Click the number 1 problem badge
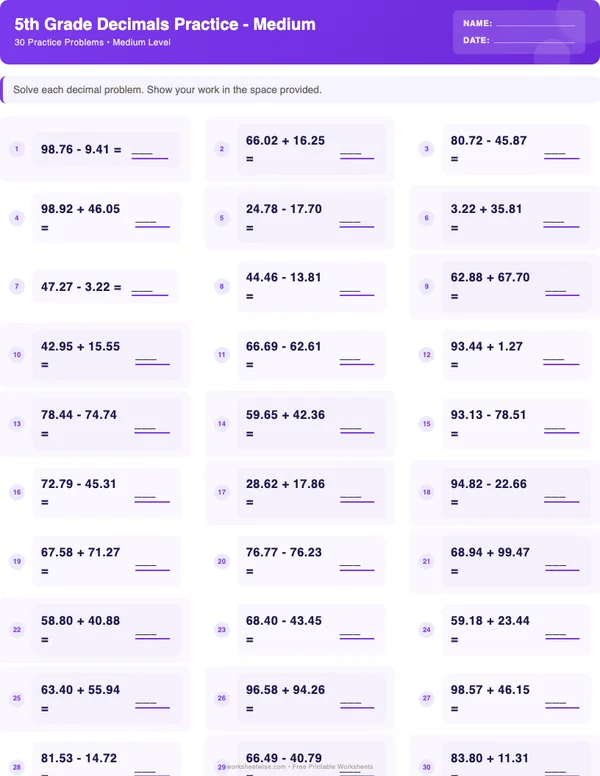600x776 pixels. click(17, 150)
